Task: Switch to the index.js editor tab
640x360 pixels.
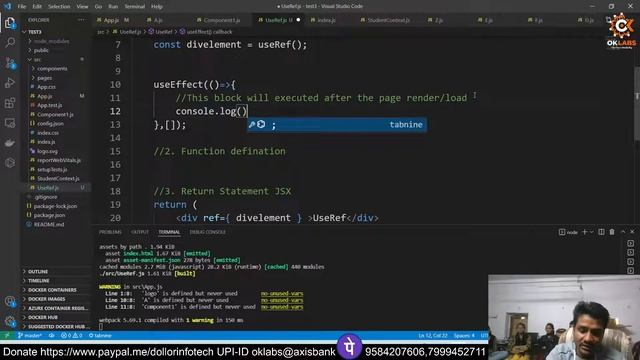Action: coord(326,20)
